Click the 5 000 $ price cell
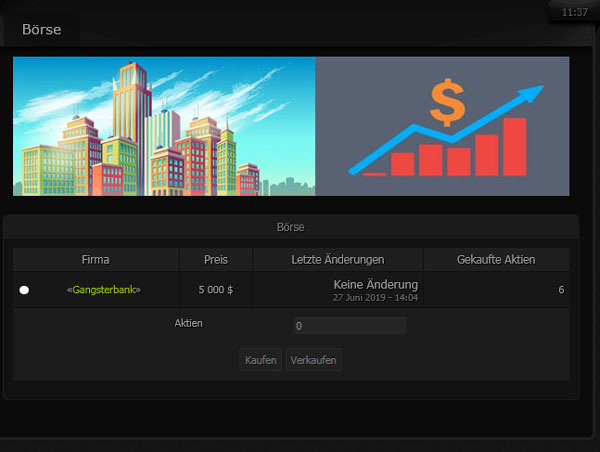This screenshot has height=452, width=600. (x=216, y=290)
